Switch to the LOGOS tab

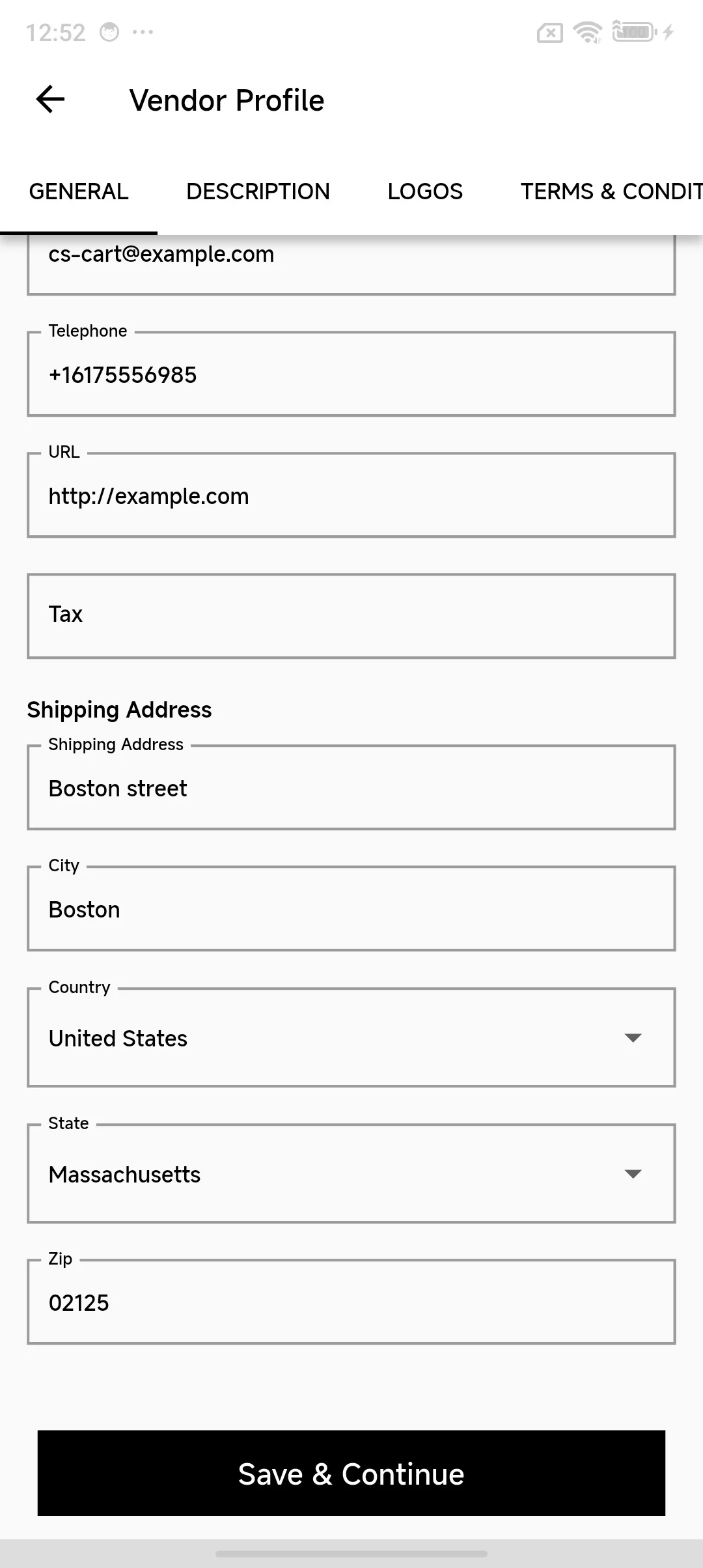424,191
